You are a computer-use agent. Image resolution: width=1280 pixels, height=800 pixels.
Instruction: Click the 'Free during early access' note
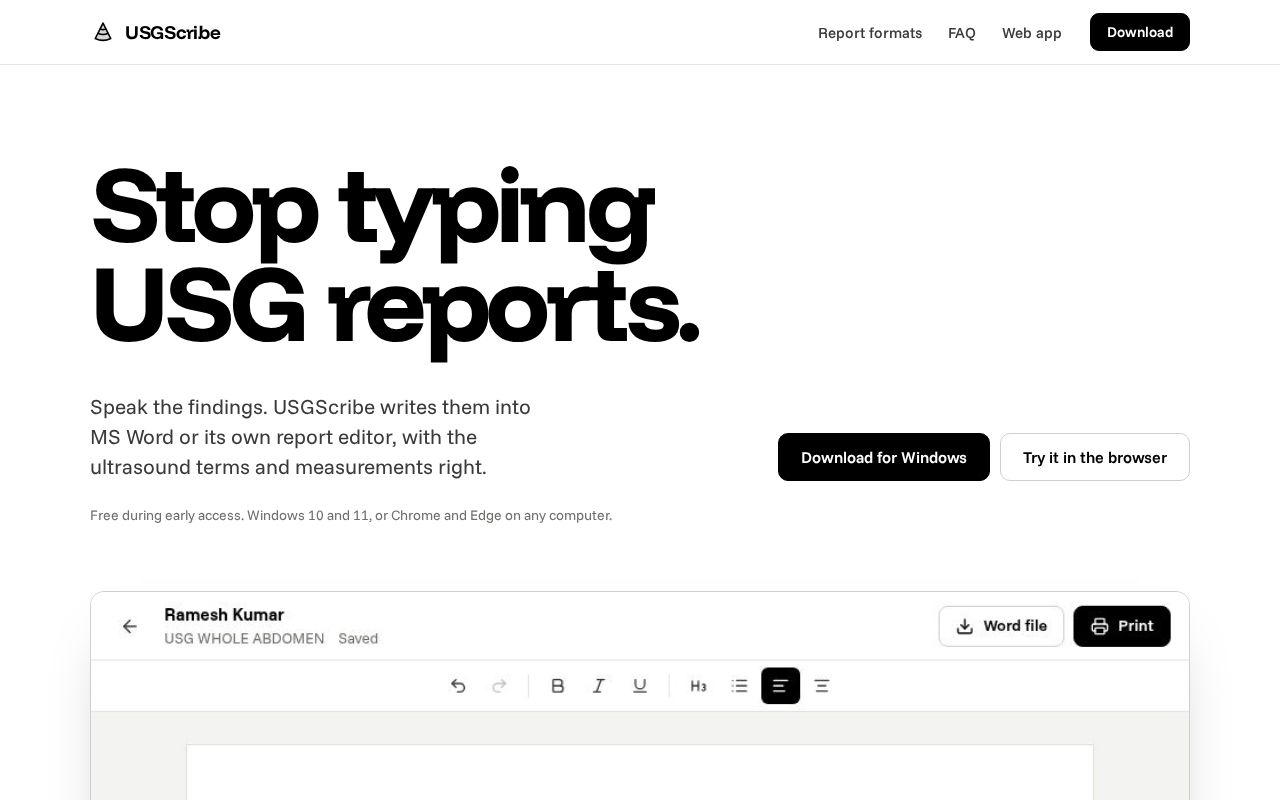[x=351, y=516]
